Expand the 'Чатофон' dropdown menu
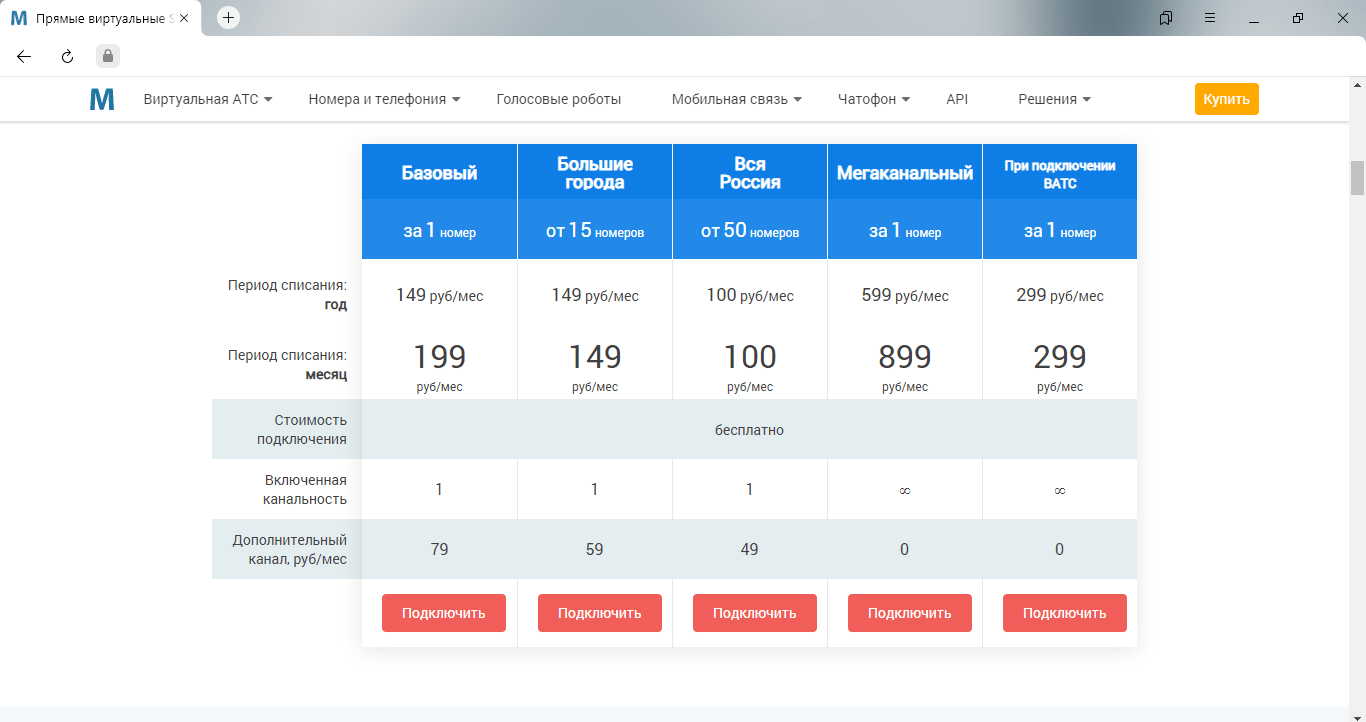 874,99
